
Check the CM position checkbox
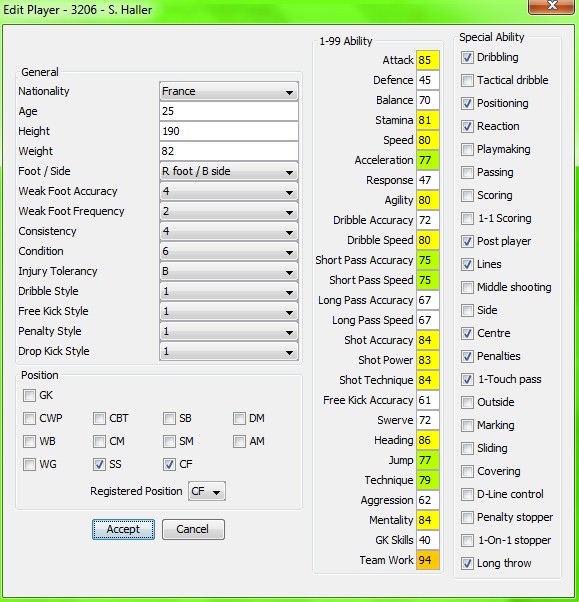[99, 441]
